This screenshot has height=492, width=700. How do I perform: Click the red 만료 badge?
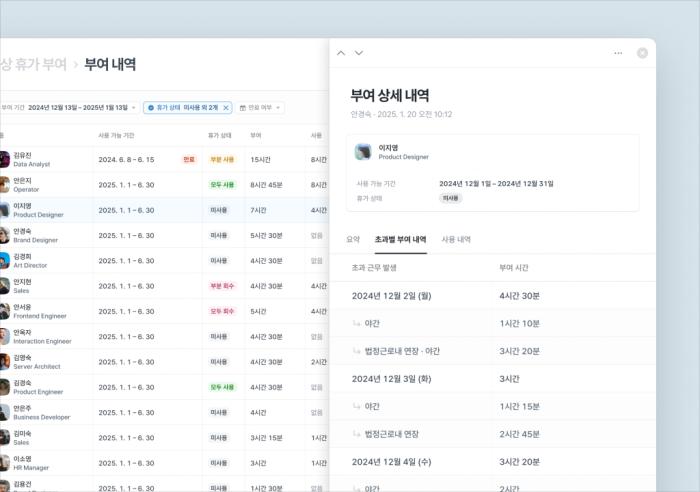[x=189, y=159]
